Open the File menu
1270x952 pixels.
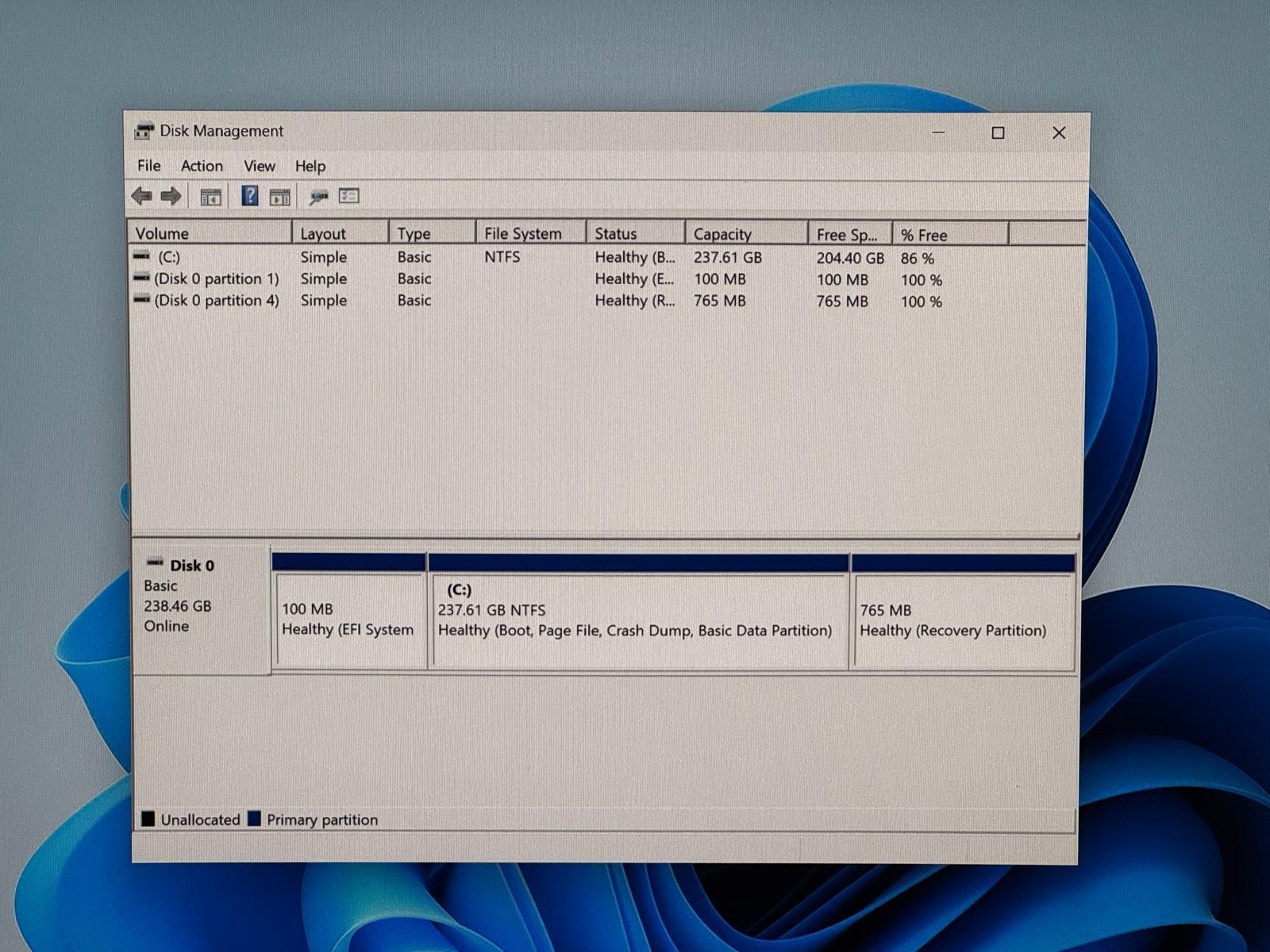148,166
